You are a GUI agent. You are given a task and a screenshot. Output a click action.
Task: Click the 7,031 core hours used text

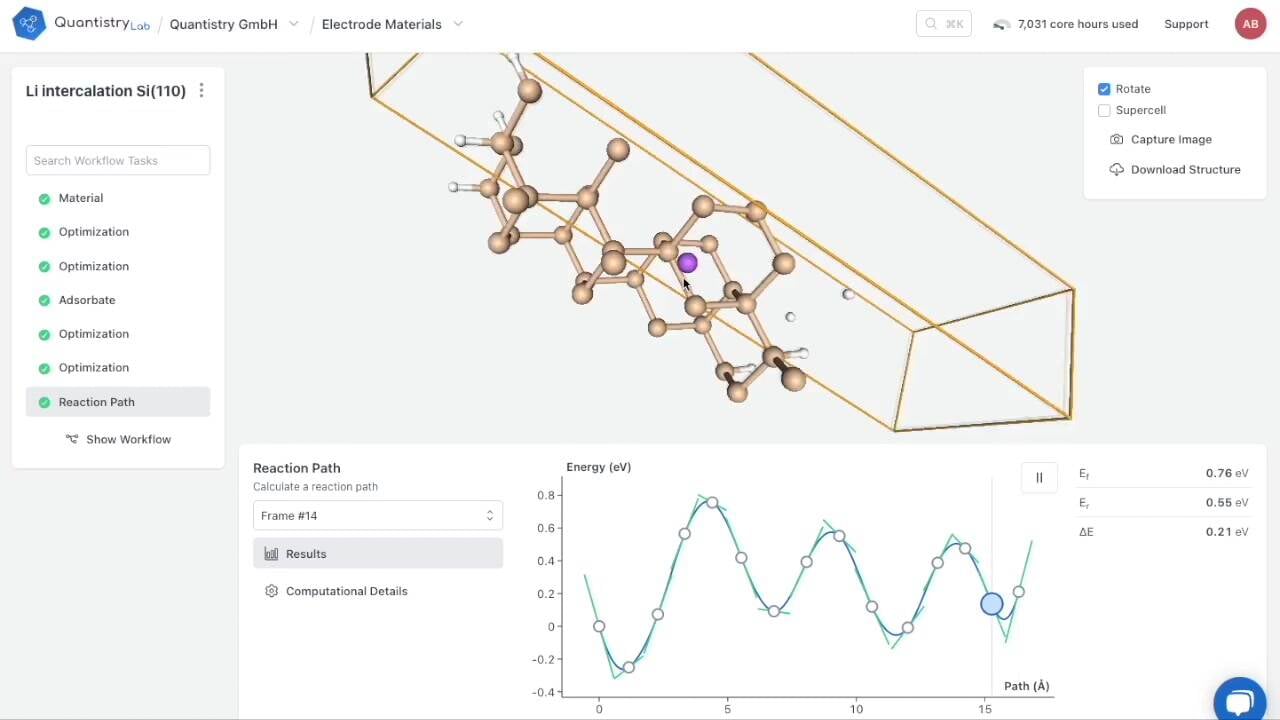click(1077, 24)
